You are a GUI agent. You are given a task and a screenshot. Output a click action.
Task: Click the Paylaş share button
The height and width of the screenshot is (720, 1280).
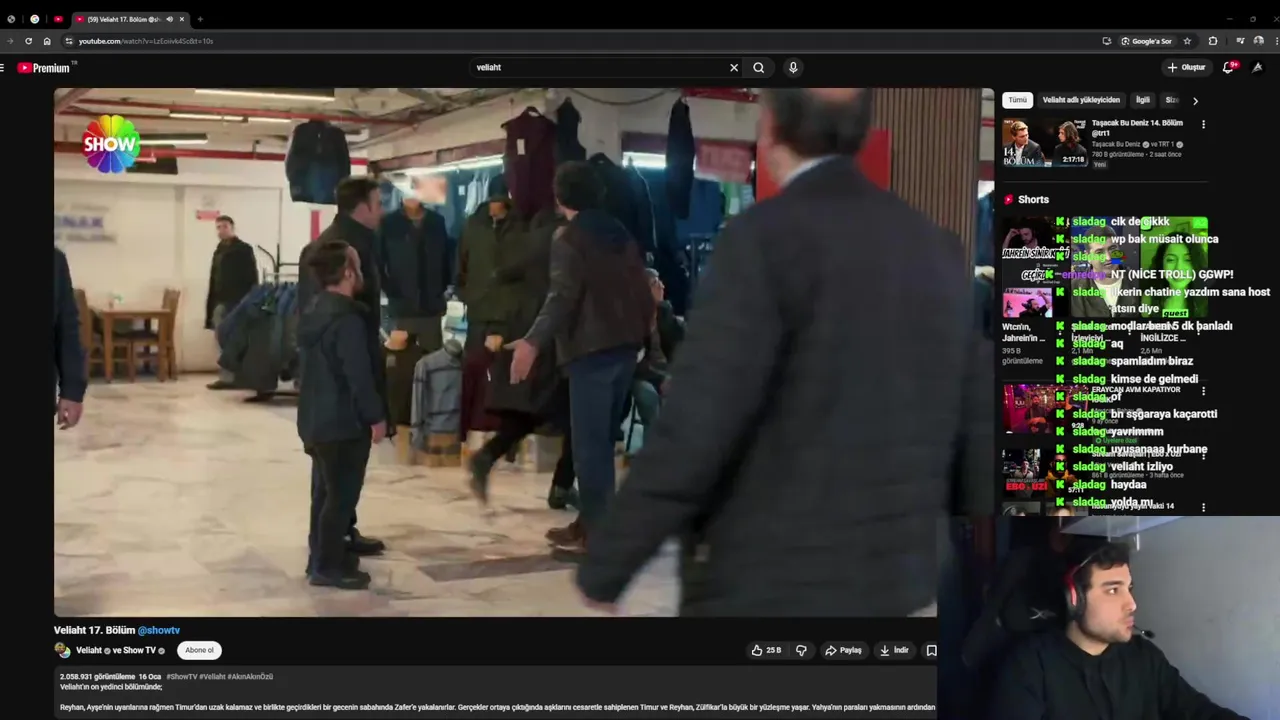coord(843,650)
